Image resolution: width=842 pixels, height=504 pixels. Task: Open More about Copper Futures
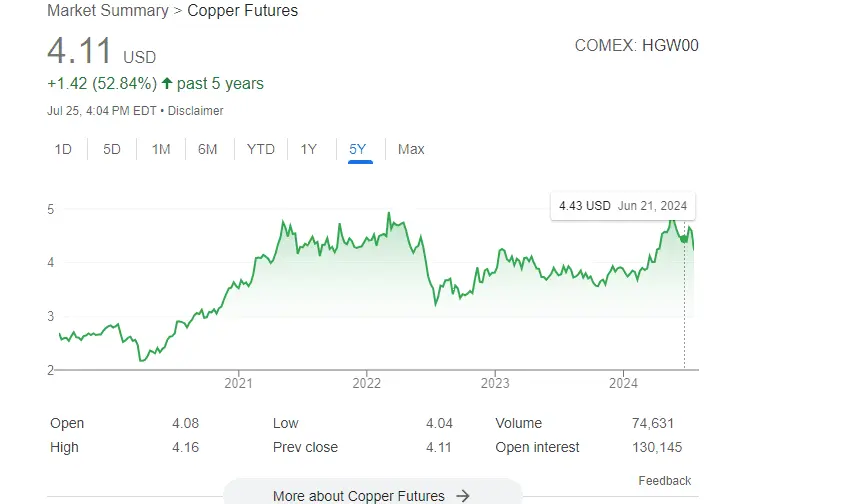(x=360, y=495)
